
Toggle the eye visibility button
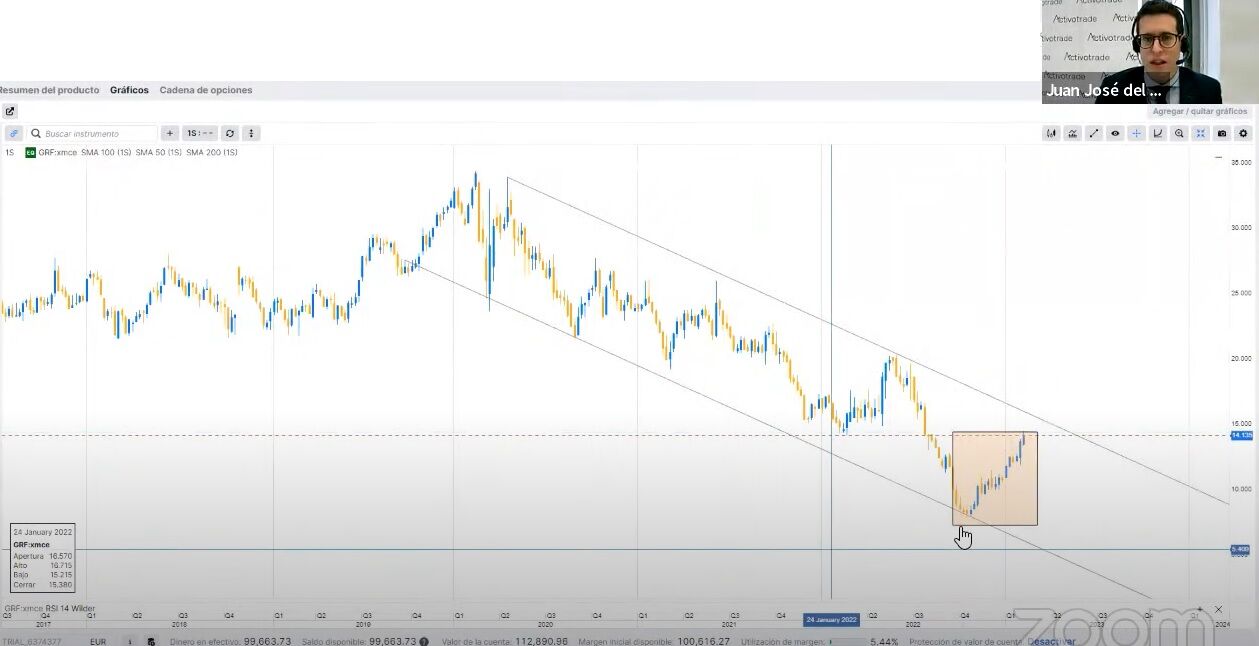(x=1115, y=133)
